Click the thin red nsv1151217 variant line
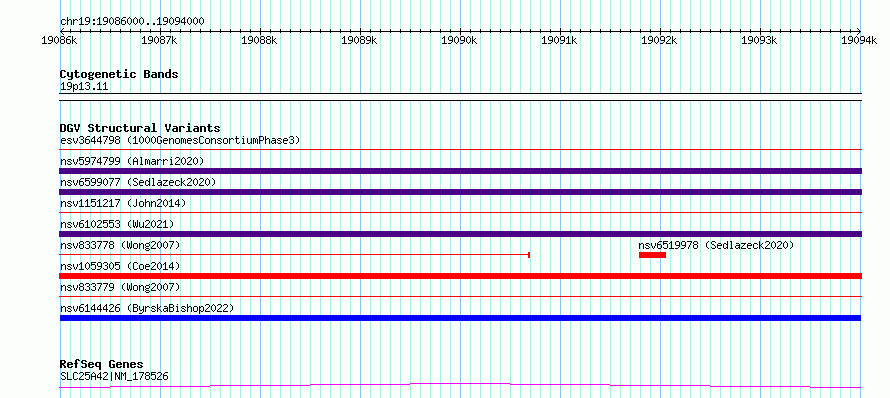Image resolution: width=890 pixels, height=398 pixels. [460, 213]
